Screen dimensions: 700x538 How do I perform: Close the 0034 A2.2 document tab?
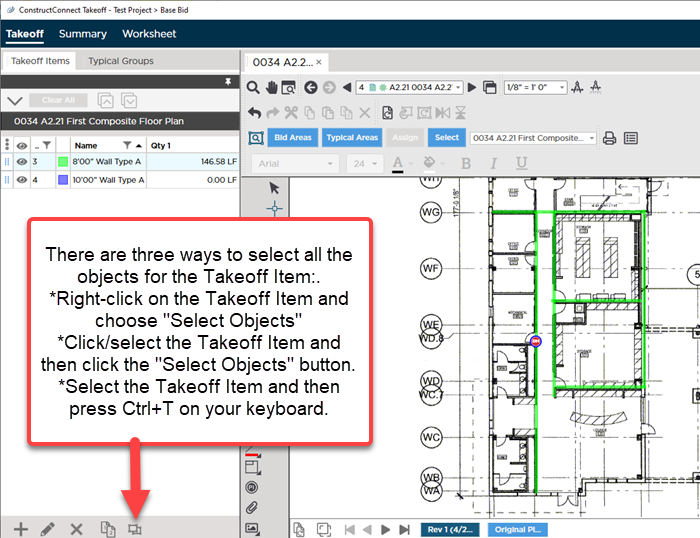pos(319,62)
